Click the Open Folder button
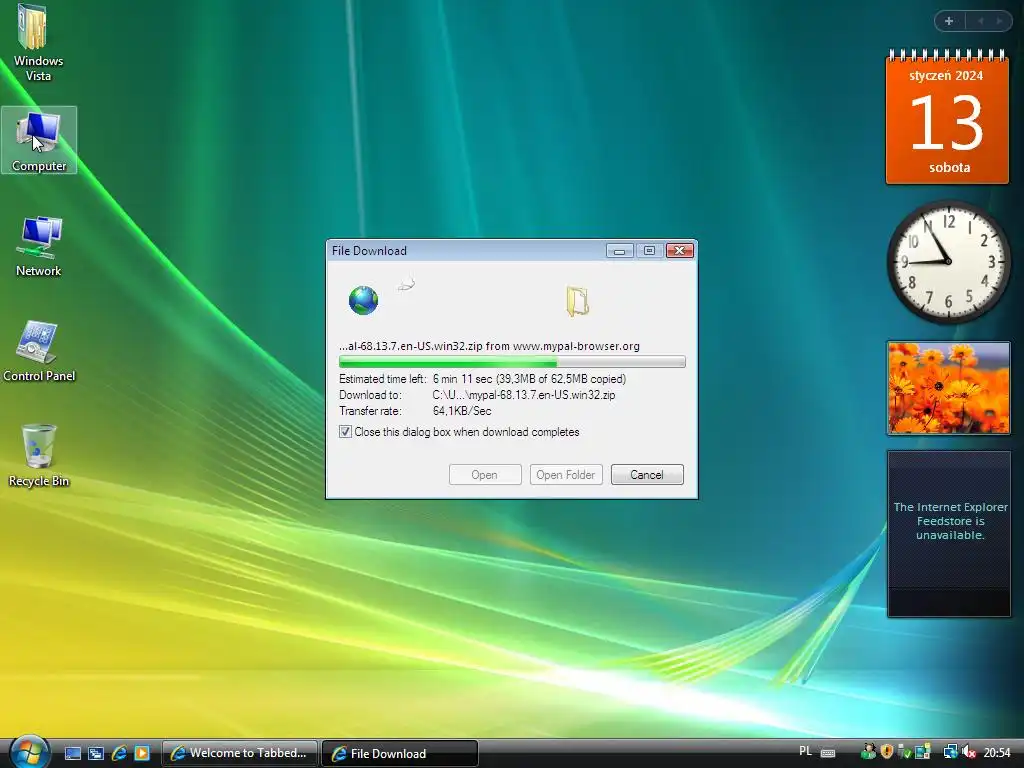 point(566,475)
